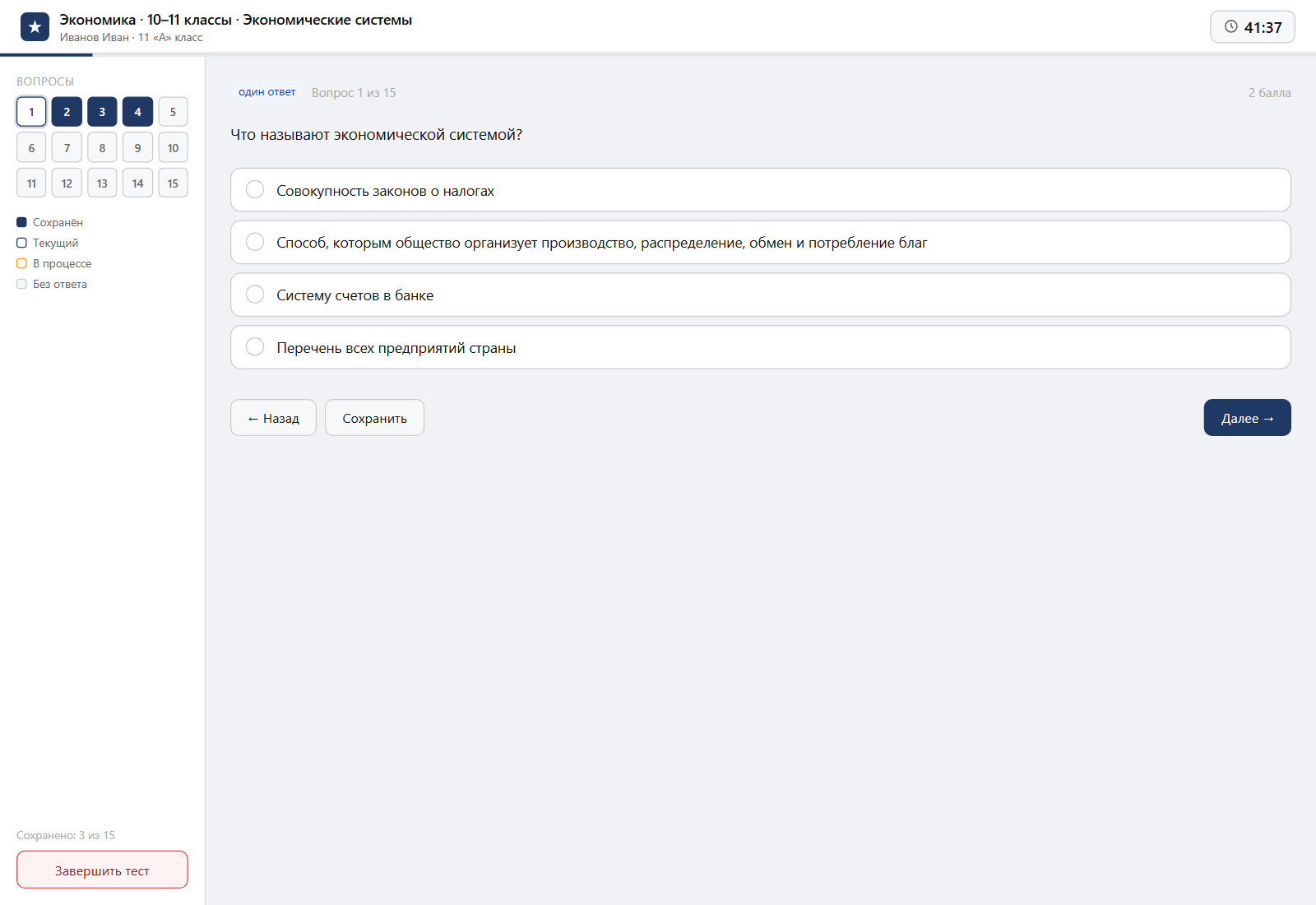Go to question 2 in the navigator
Screen dimensions: 1316x905
tap(67, 112)
